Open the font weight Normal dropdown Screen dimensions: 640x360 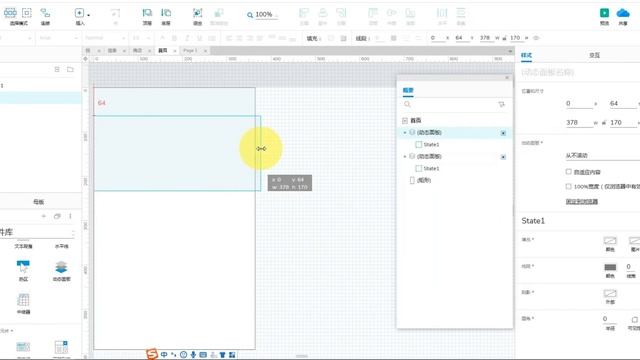click(104, 38)
